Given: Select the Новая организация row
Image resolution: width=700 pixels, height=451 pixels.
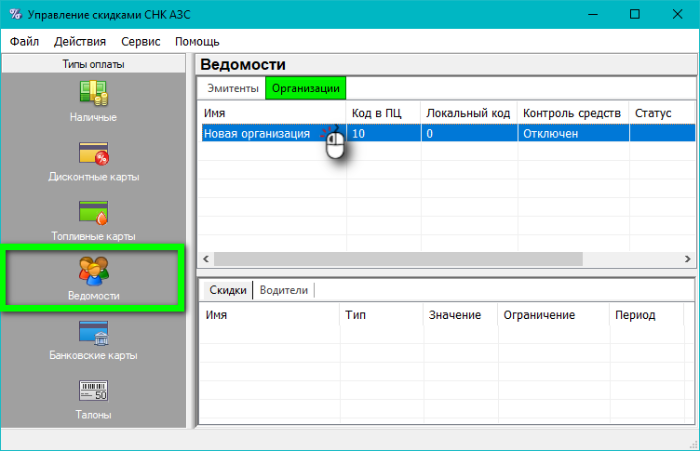Looking at the screenshot, I should coord(257,133).
